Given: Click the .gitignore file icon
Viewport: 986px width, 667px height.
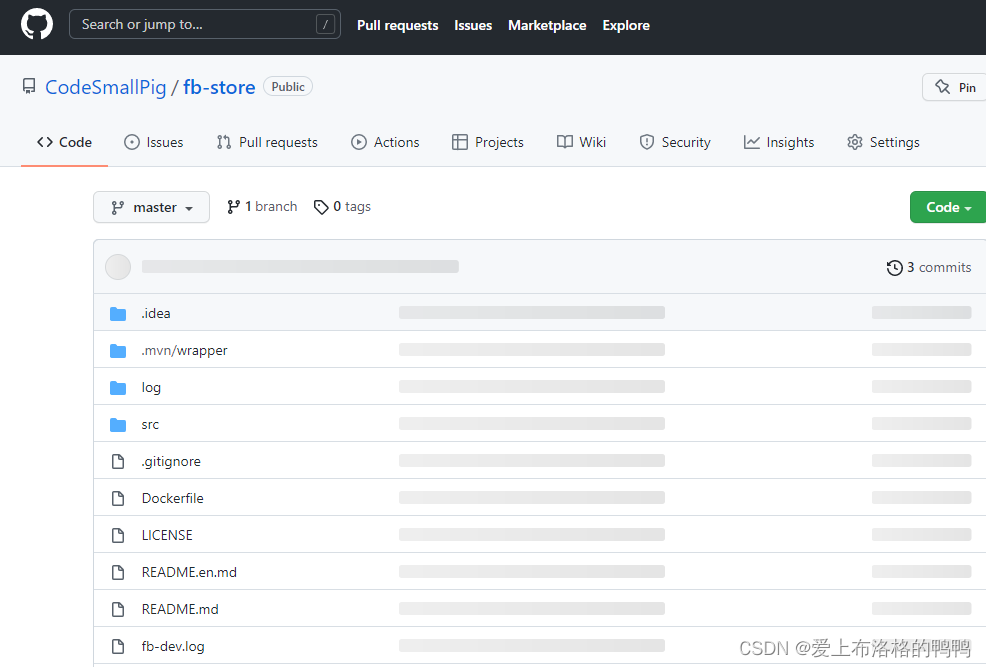Looking at the screenshot, I should point(118,461).
